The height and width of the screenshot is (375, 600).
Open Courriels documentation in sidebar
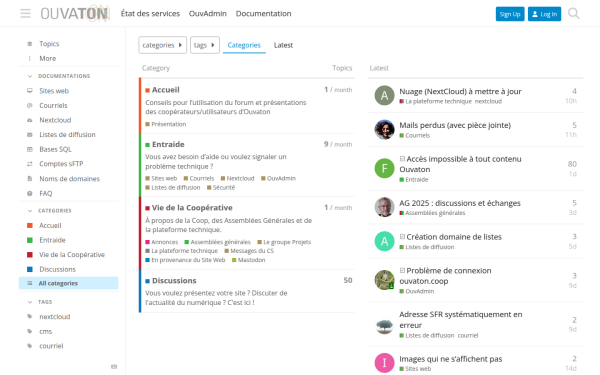(x=53, y=105)
